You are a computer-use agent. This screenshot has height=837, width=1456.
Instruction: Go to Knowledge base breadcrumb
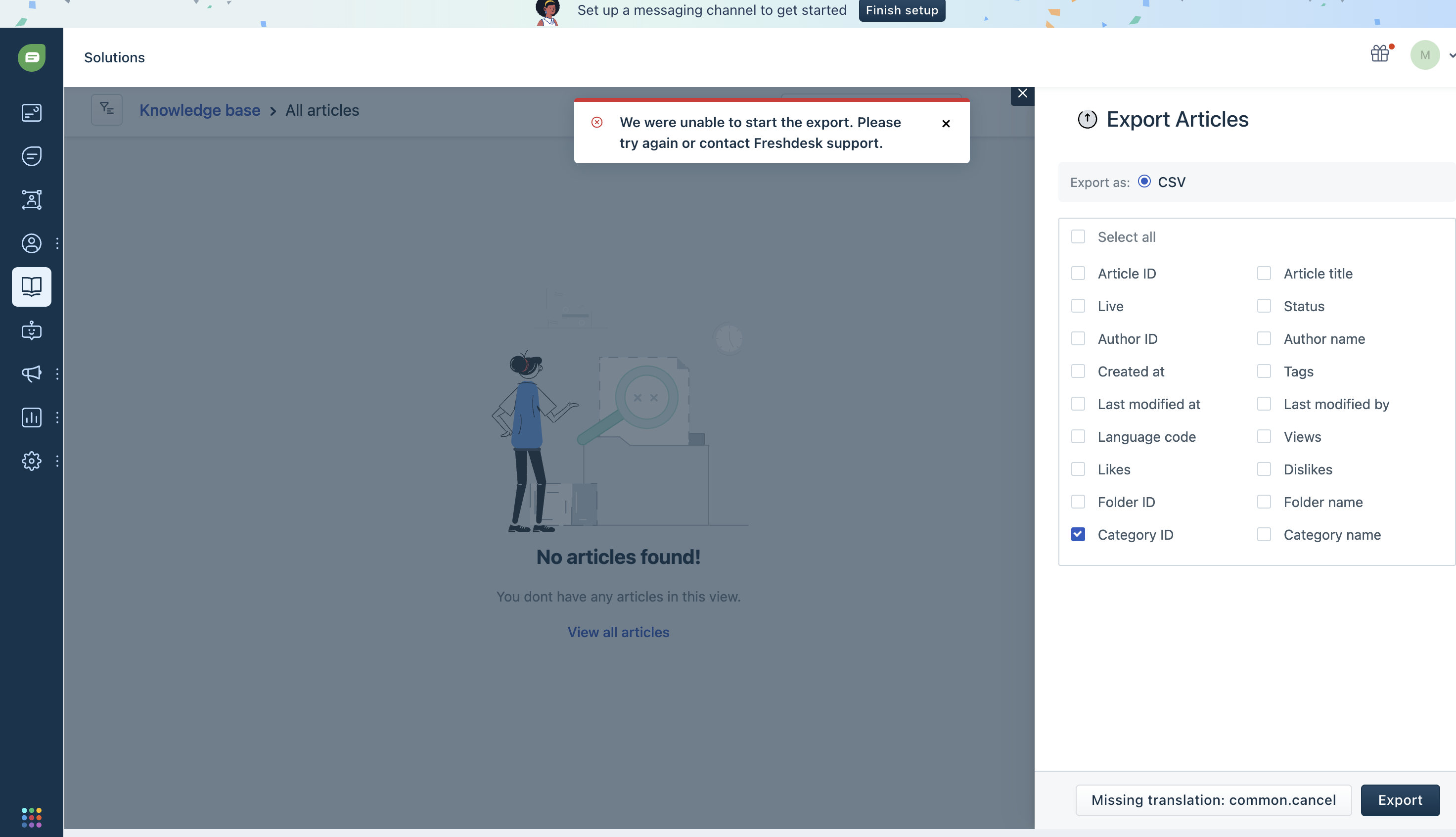pos(199,110)
